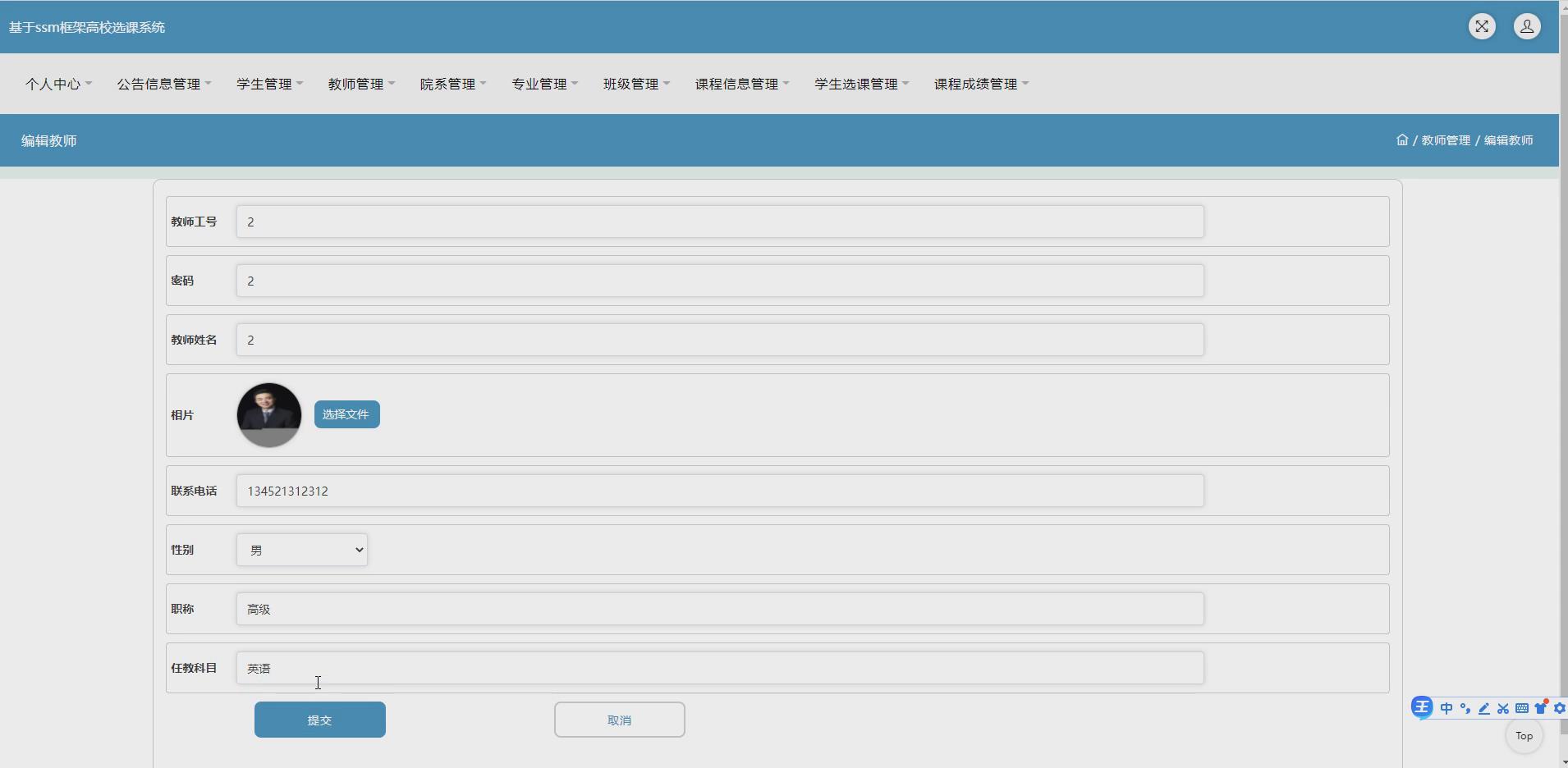Click the 取消 cancel button
The height and width of the screenshot is (768, 1568).
coord(620,720)
